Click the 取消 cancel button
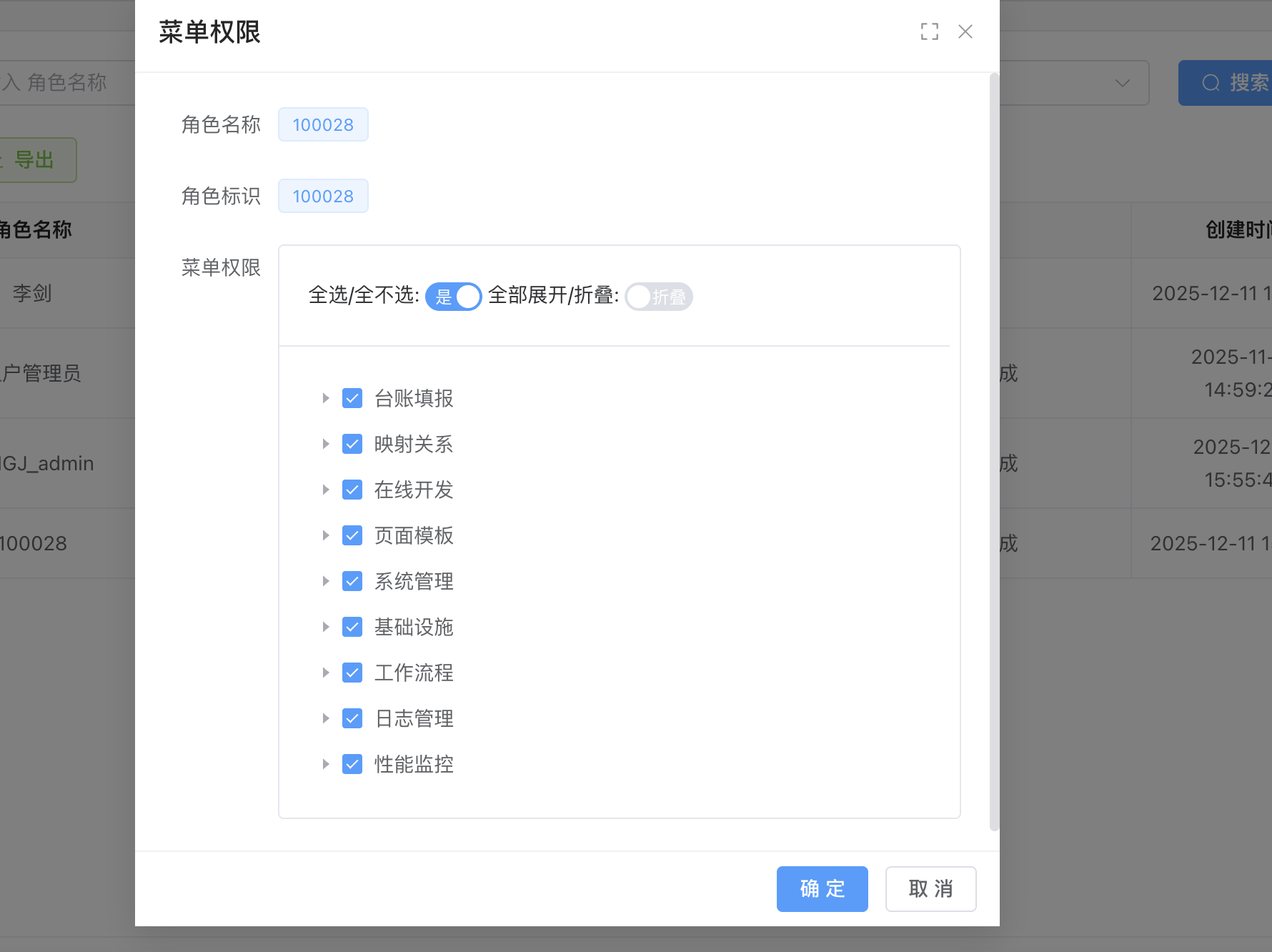The width and height of the screenshot is (1272, 952). point(930,888)
